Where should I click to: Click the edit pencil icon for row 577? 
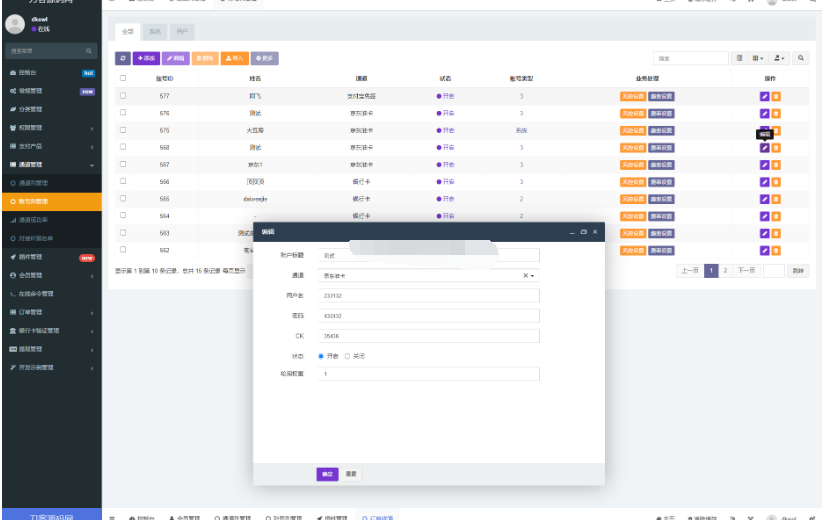coord(765,96)
